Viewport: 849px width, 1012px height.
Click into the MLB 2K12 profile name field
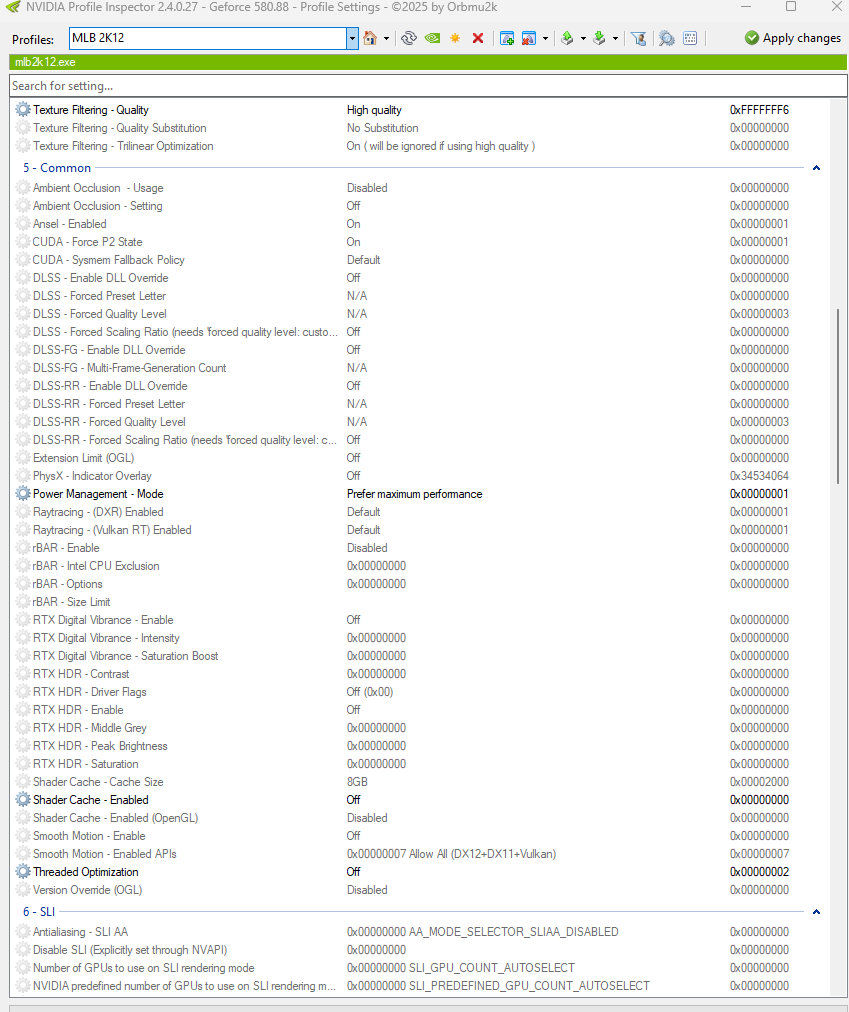point(208,39)
